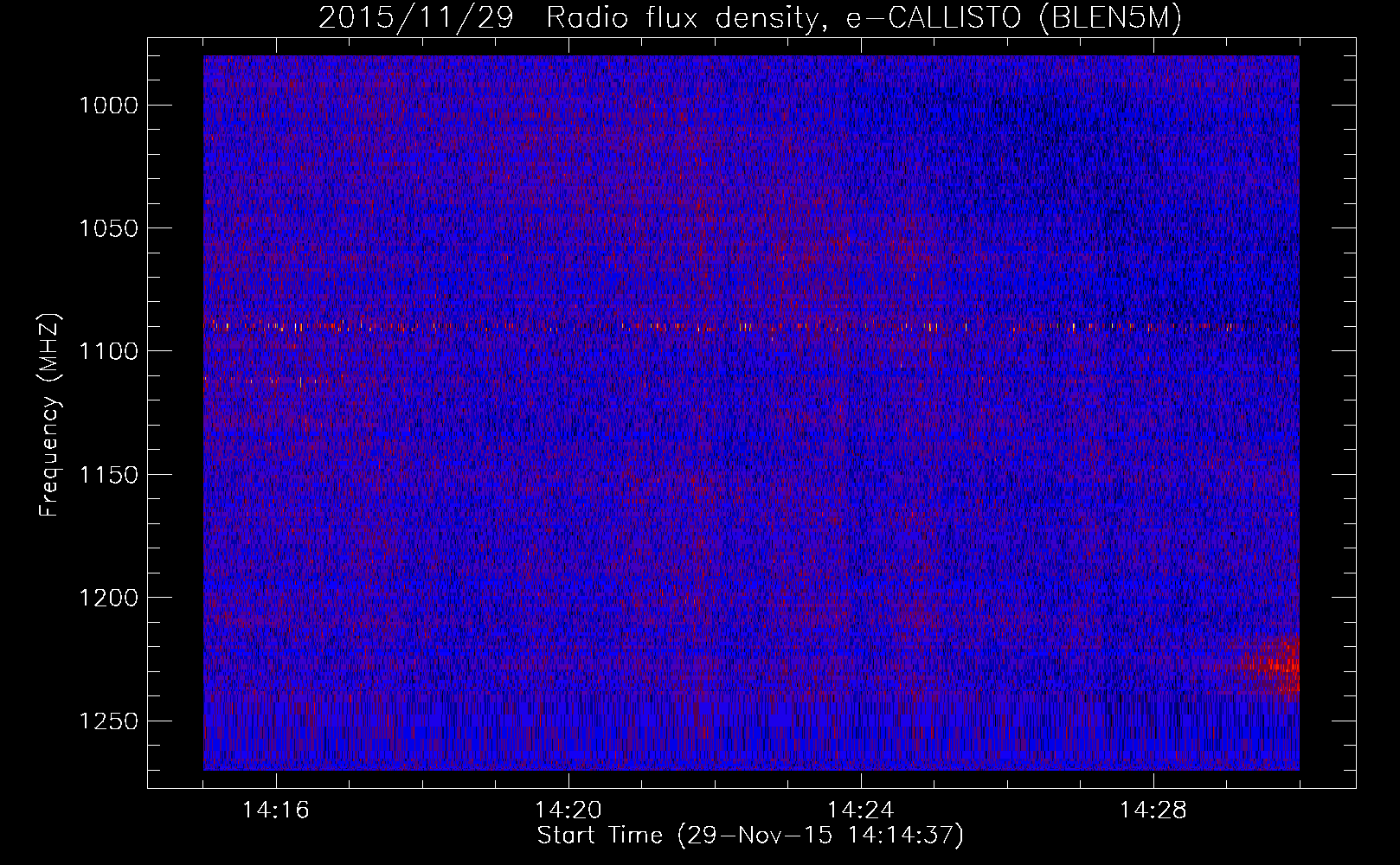Click the 14:20 time tick label
This screenshot has height=865, width=1400.
(x=568, y=811)
